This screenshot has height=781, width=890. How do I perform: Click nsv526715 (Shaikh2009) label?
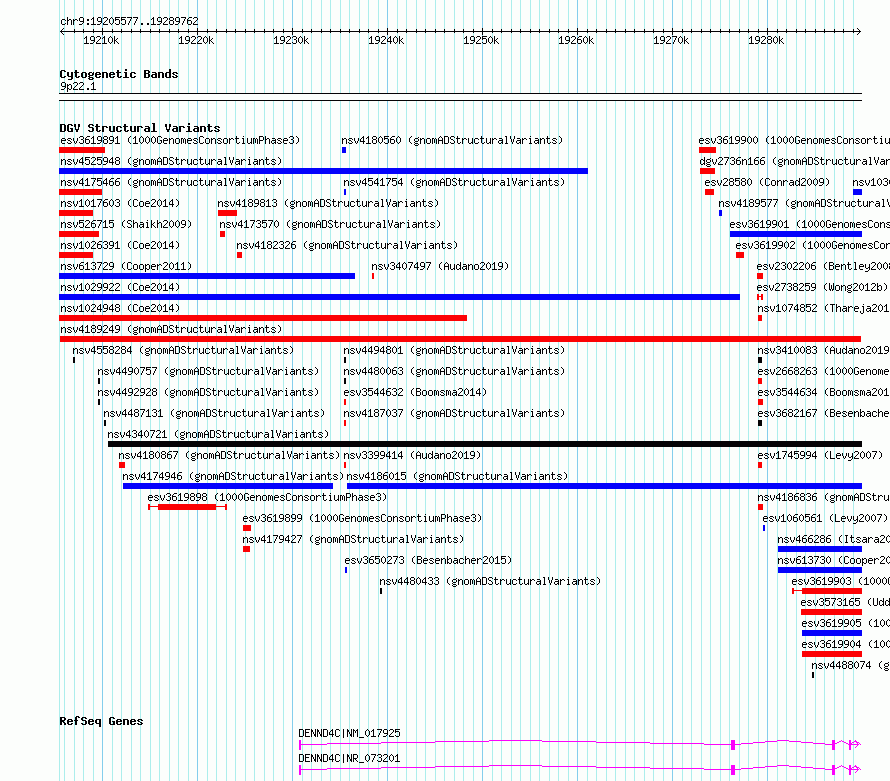coord(126,224)
